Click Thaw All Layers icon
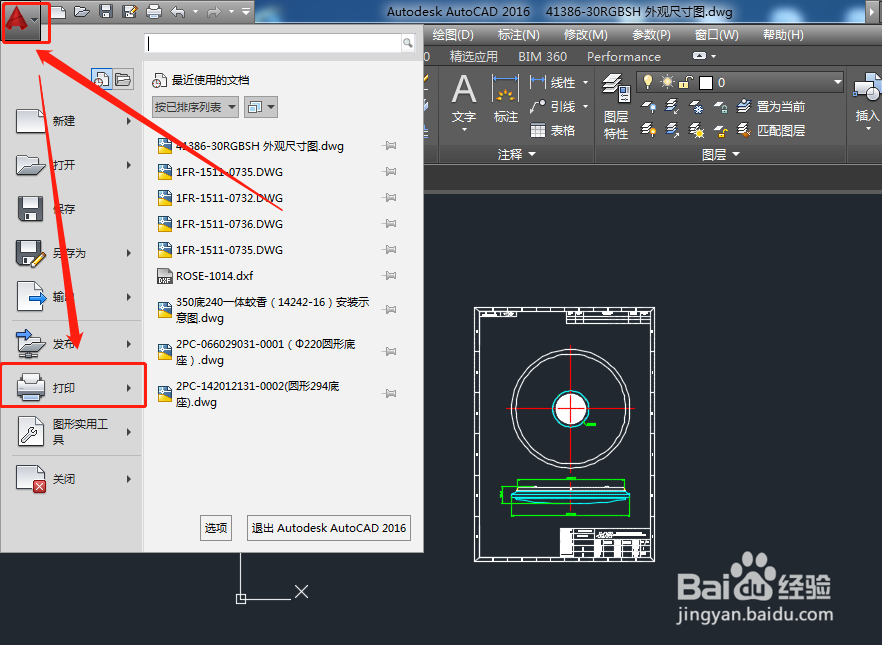 point(696,130)
